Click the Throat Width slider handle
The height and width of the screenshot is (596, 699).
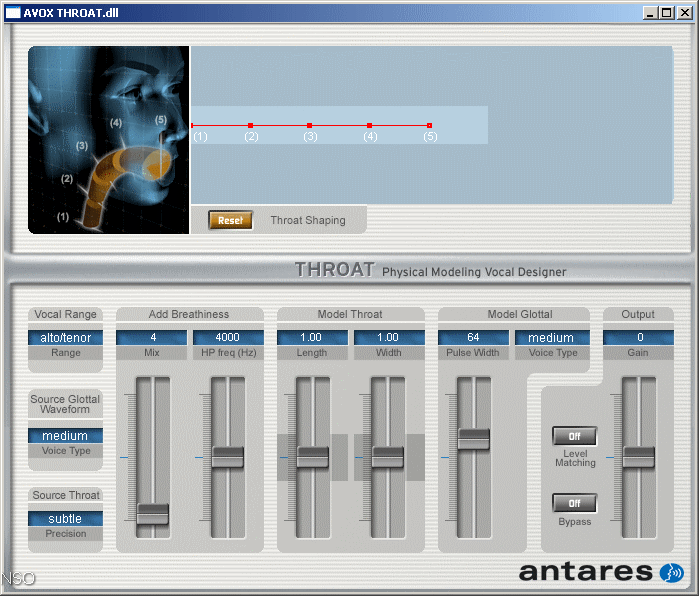point(388,457)
